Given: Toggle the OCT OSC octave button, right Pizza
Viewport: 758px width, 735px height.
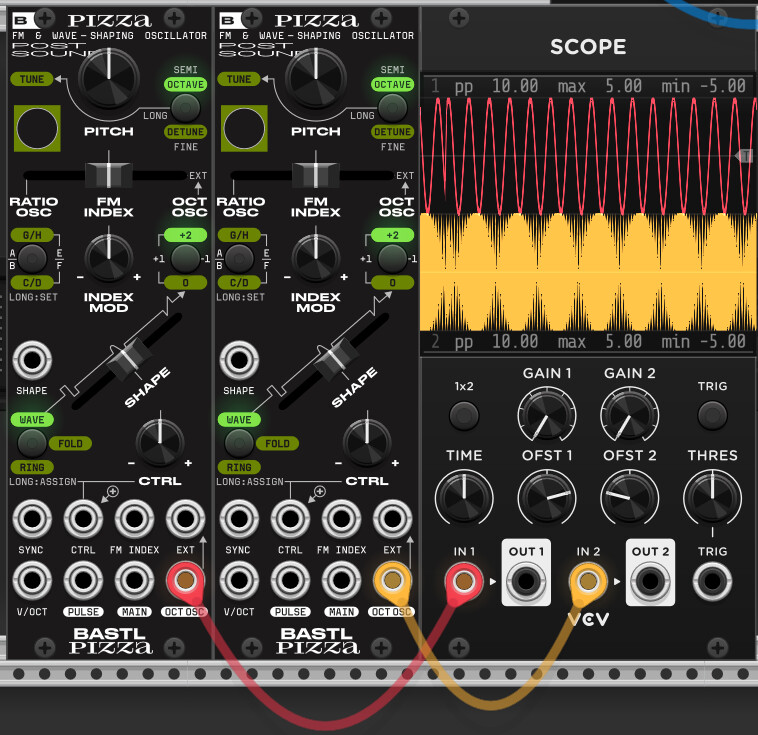Looking at the screenshot, I should point(393,258).
